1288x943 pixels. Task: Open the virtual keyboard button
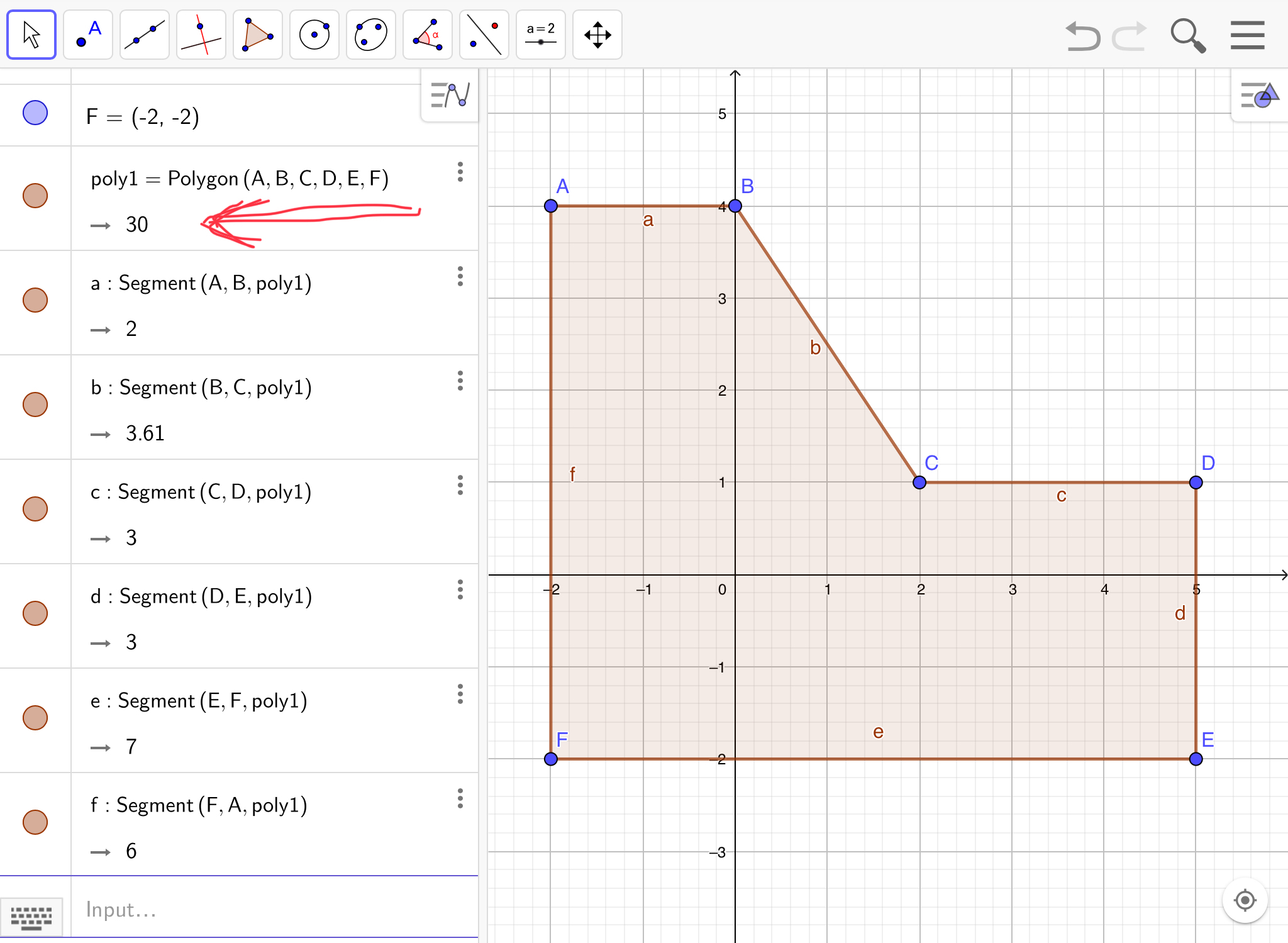(x=31, y=917)
